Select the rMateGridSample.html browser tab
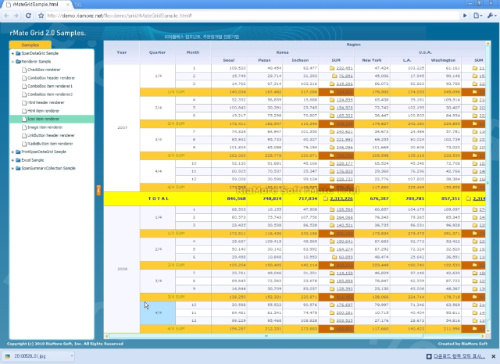Screen dimensions: 500x364 pos(36,4)
